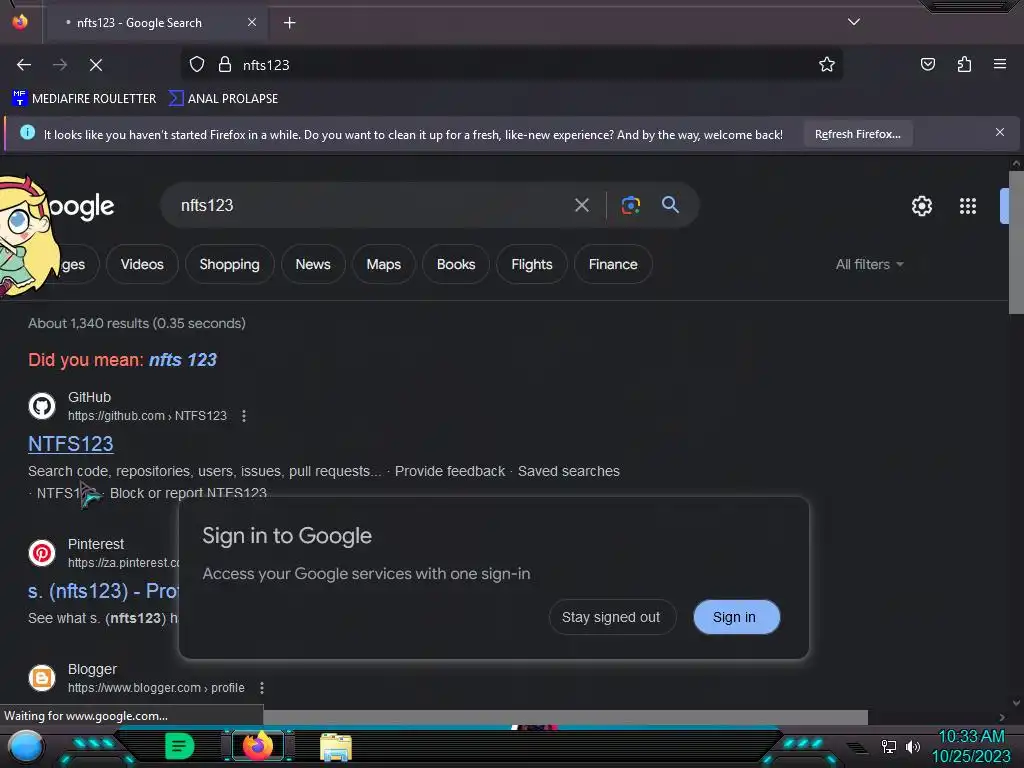The width and height of the screenshot is (1024, 768).
Task: Click the Blogger favicon in results
Action: [x=42, y=678]
